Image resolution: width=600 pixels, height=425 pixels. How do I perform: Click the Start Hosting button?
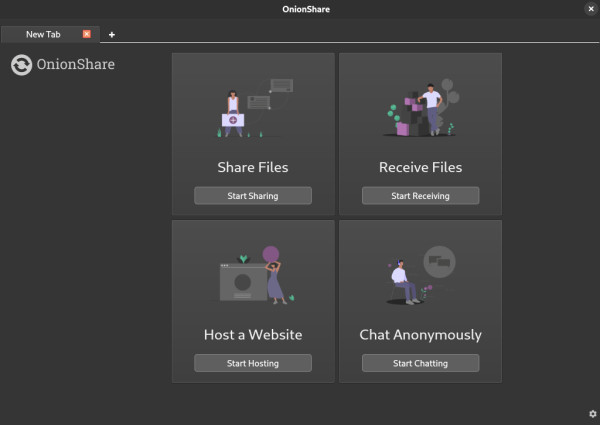tap(253, 363)
